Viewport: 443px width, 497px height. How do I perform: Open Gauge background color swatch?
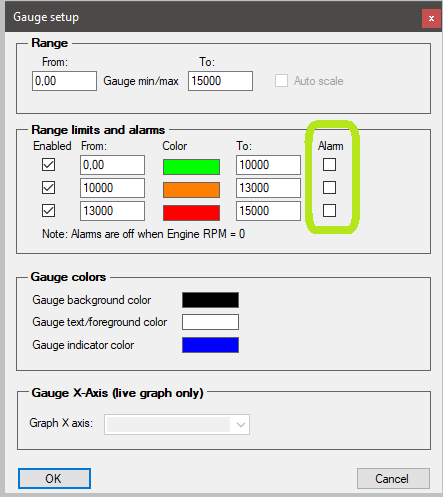click(x=210, y=300)
